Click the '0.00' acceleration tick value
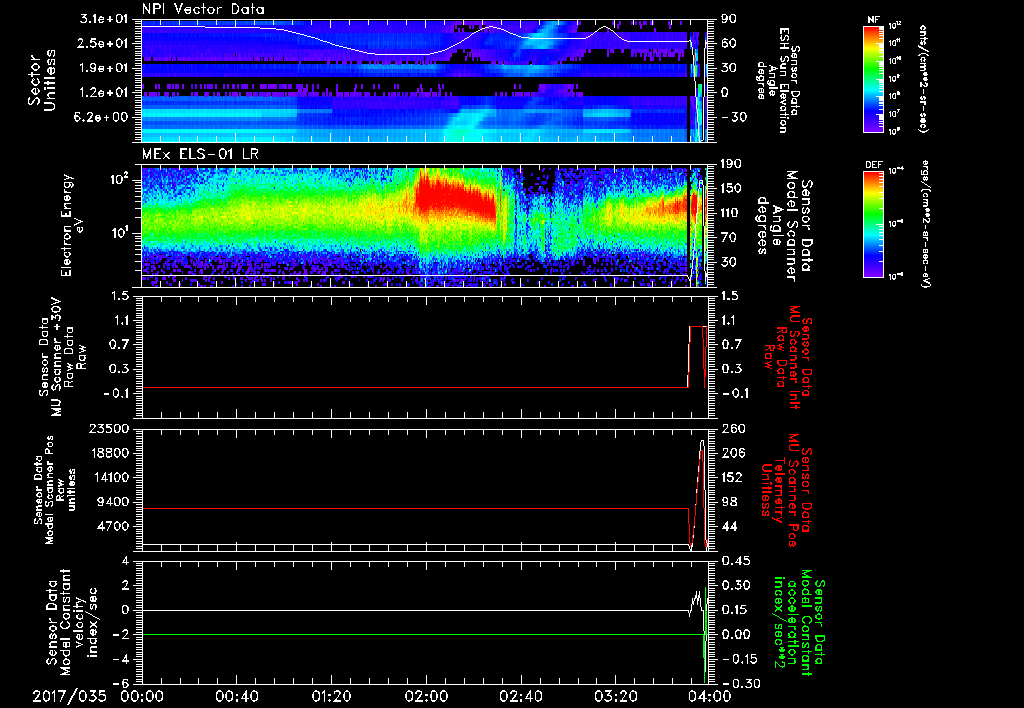The image size is (1024, 708). point(736,635)
